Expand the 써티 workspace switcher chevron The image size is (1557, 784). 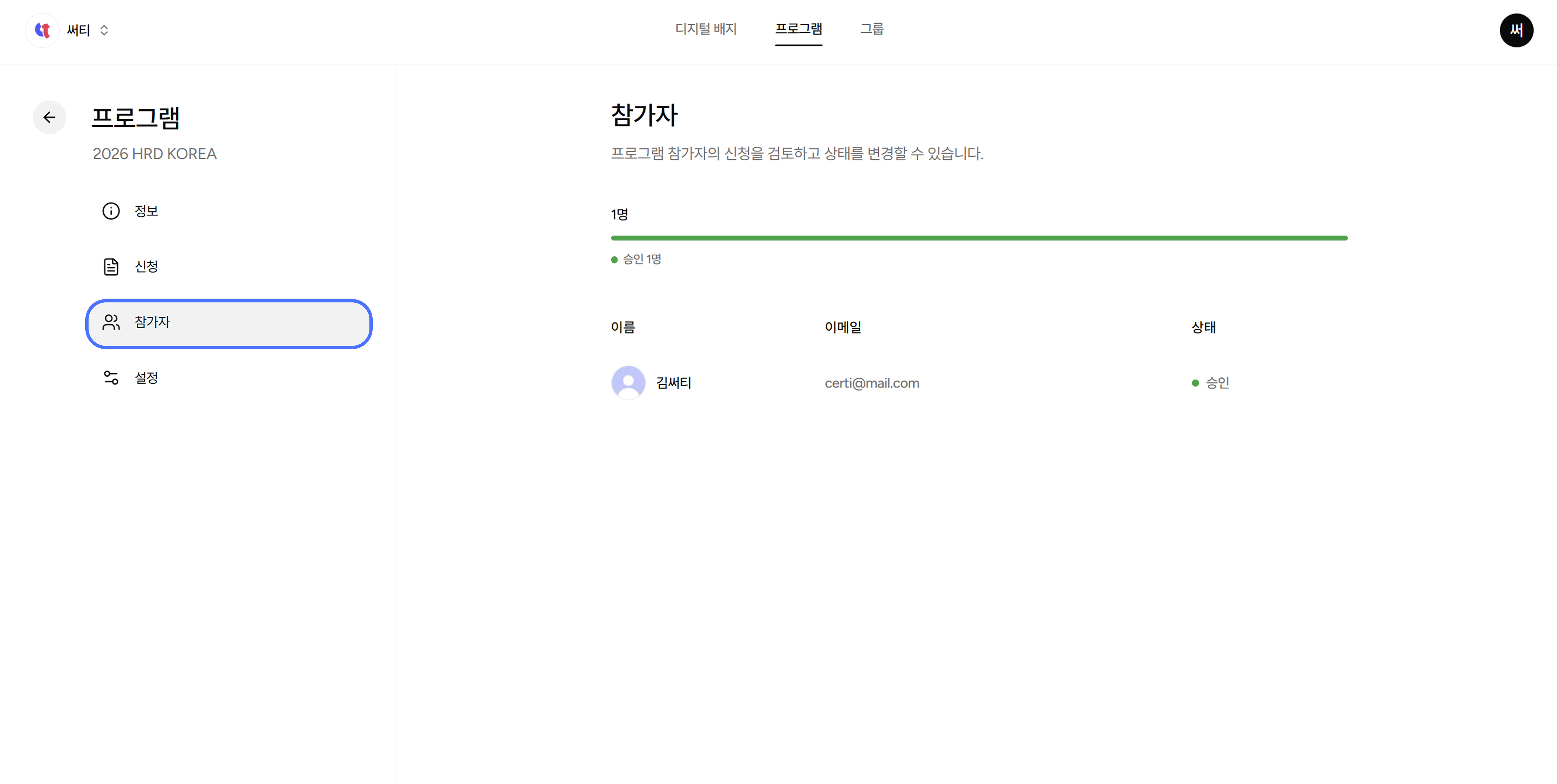[x=104, y=30]
